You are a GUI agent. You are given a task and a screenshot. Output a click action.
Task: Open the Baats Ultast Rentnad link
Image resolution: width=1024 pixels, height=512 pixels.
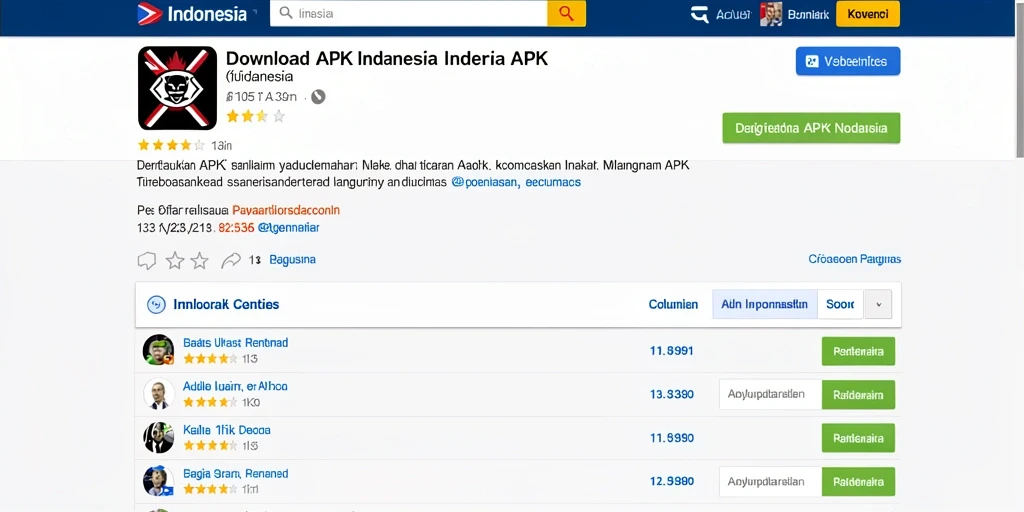pyautogui.click(x=235, y=343)
